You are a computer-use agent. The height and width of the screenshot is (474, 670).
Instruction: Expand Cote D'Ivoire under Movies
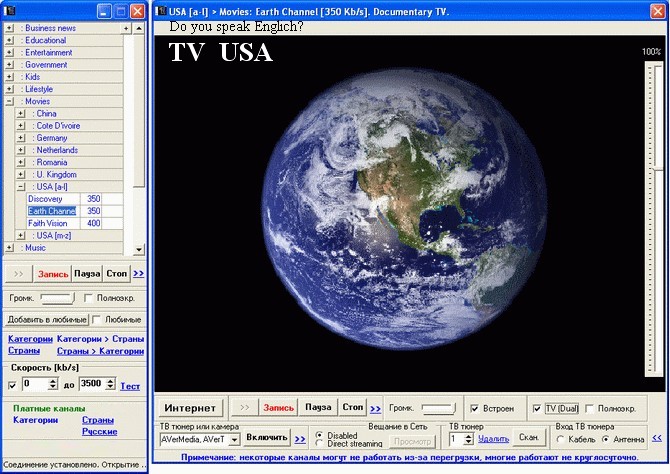pos(21,126)
